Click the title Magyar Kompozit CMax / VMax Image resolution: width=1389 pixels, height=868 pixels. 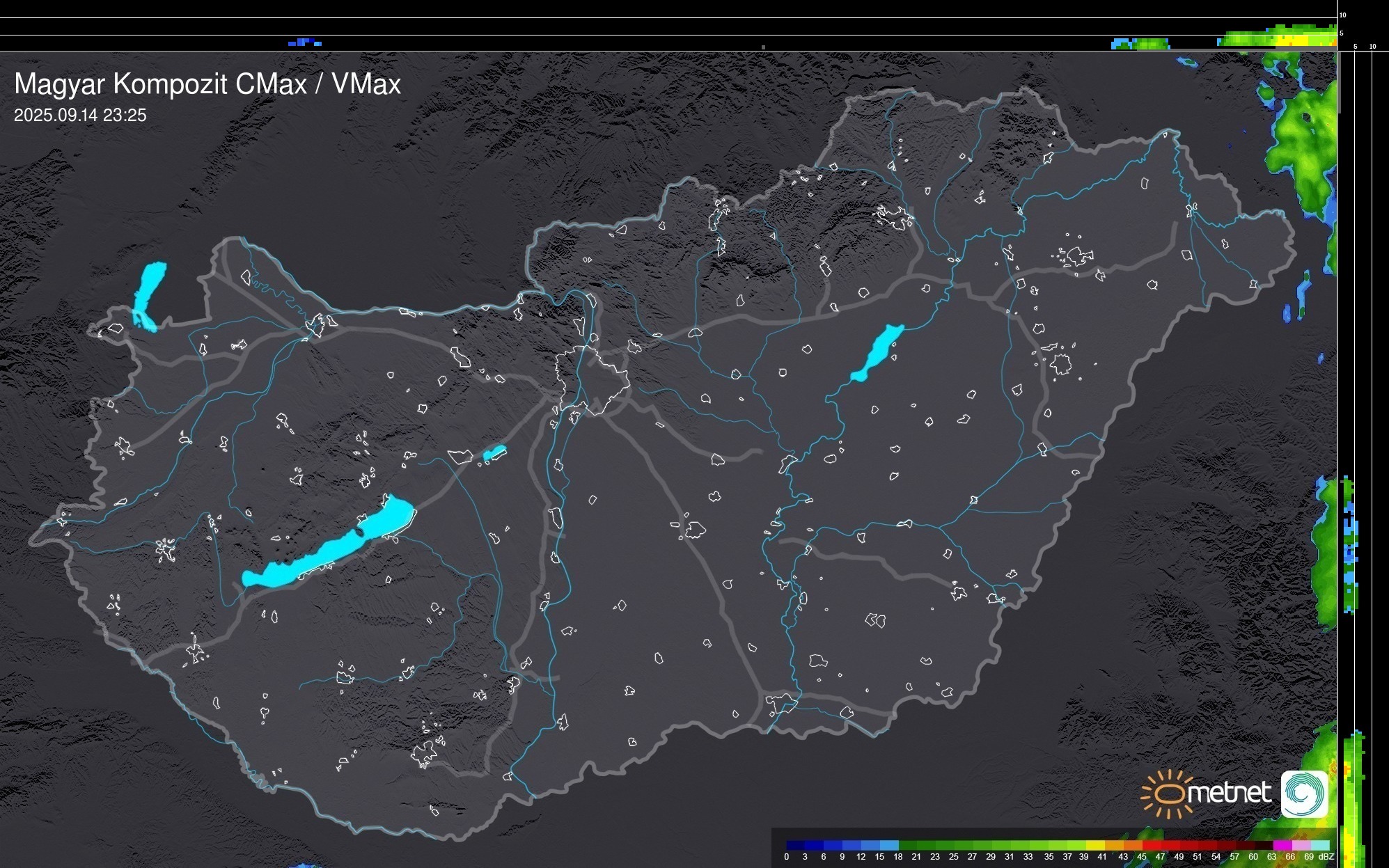coord(207,84)
